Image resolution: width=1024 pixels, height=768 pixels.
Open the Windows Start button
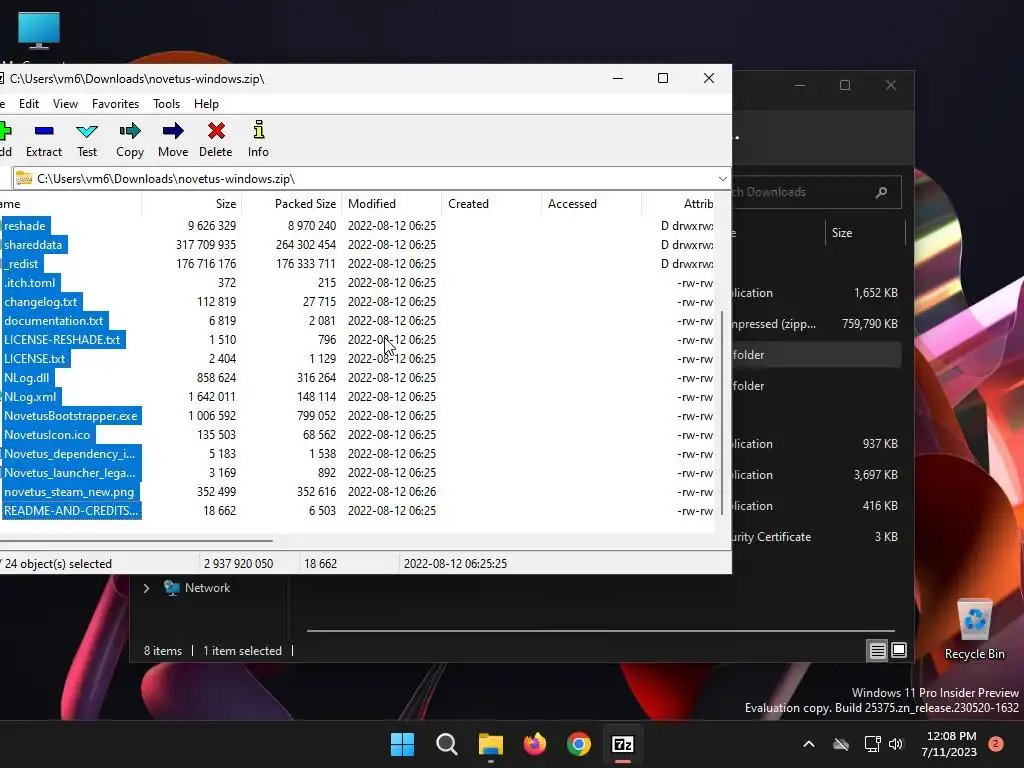click(402, 744)
